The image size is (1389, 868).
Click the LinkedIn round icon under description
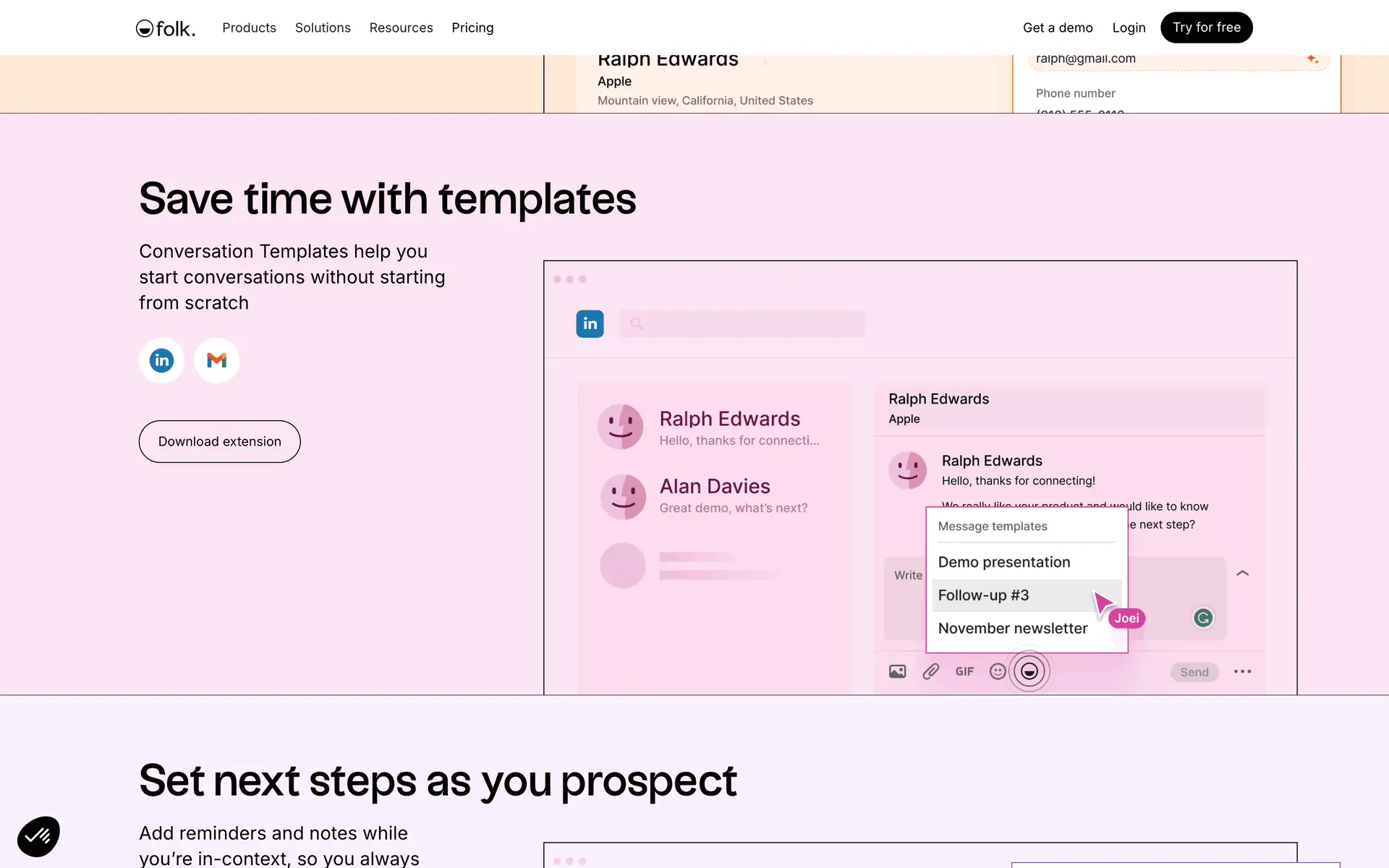tap(161, 360)
